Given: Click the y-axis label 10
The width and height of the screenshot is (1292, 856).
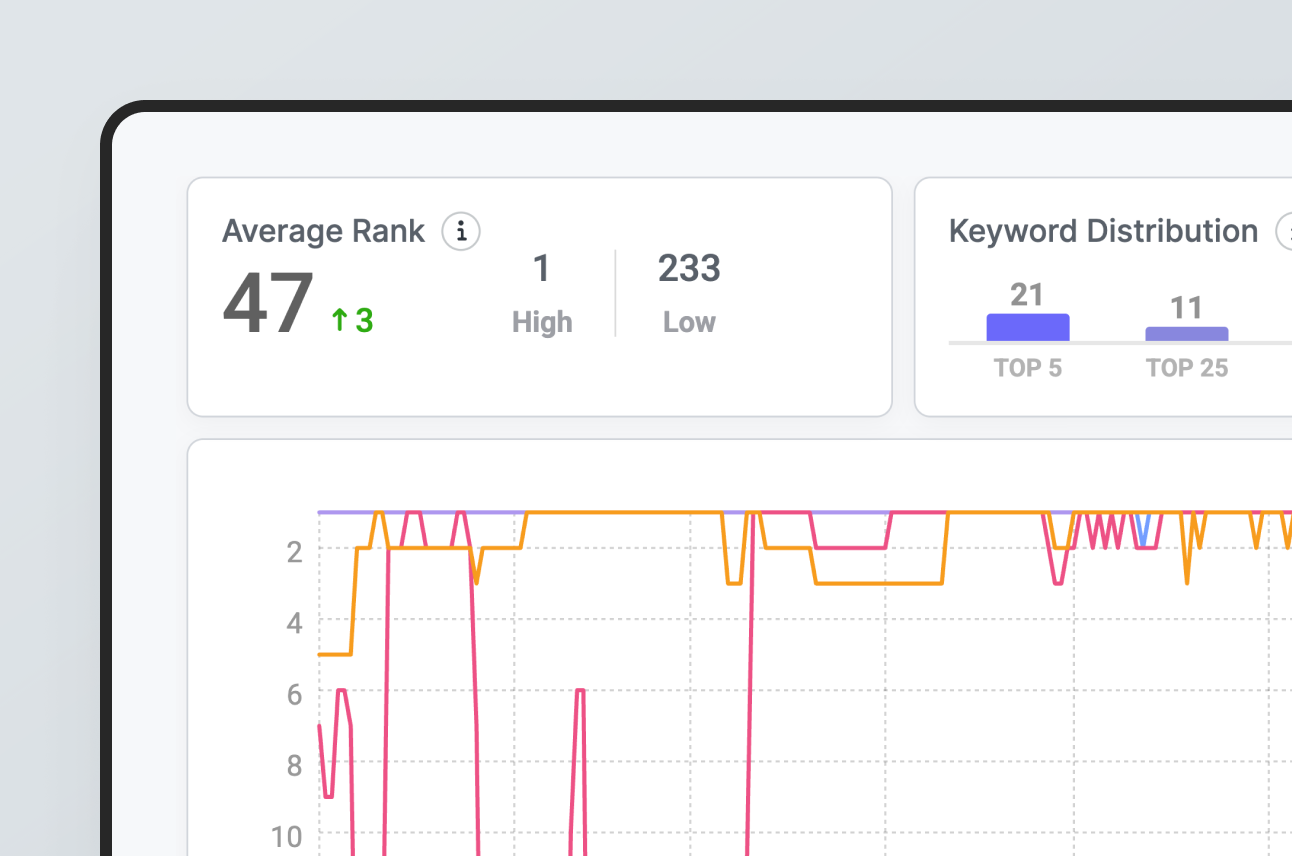Looking at the screenshot, I should point(288,836).
